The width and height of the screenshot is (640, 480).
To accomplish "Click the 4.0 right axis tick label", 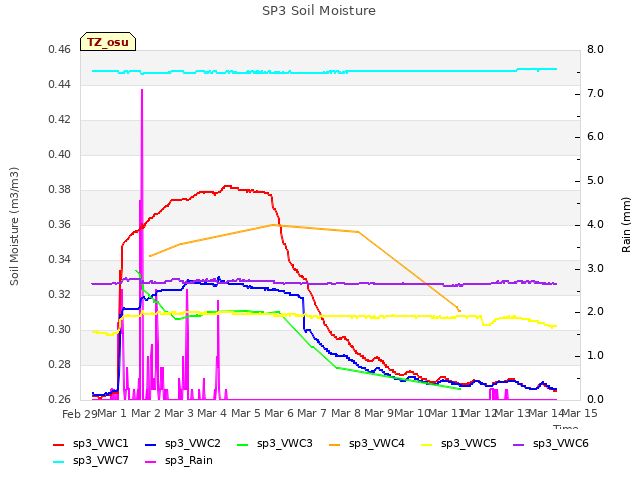I will pos(595,224).
